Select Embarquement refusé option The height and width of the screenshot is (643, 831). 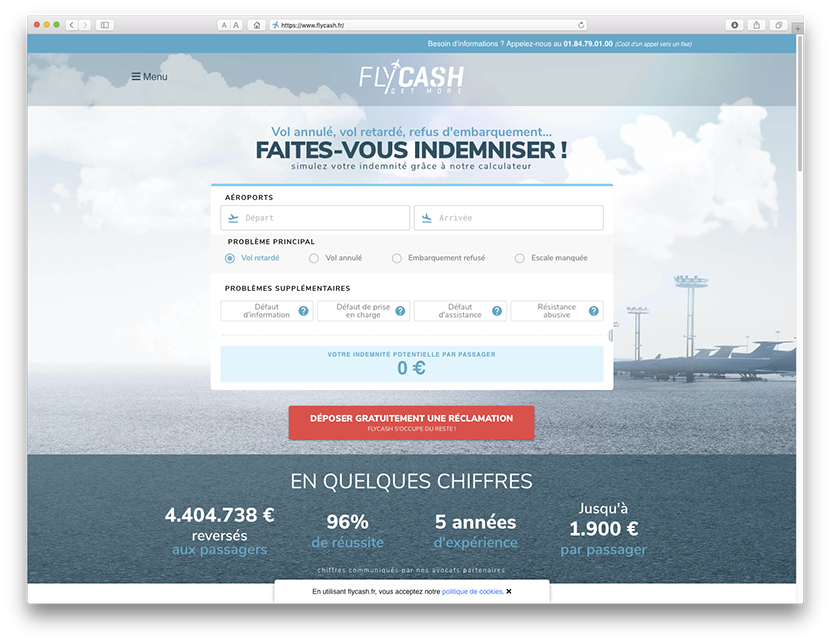click(x=397, y=258)
